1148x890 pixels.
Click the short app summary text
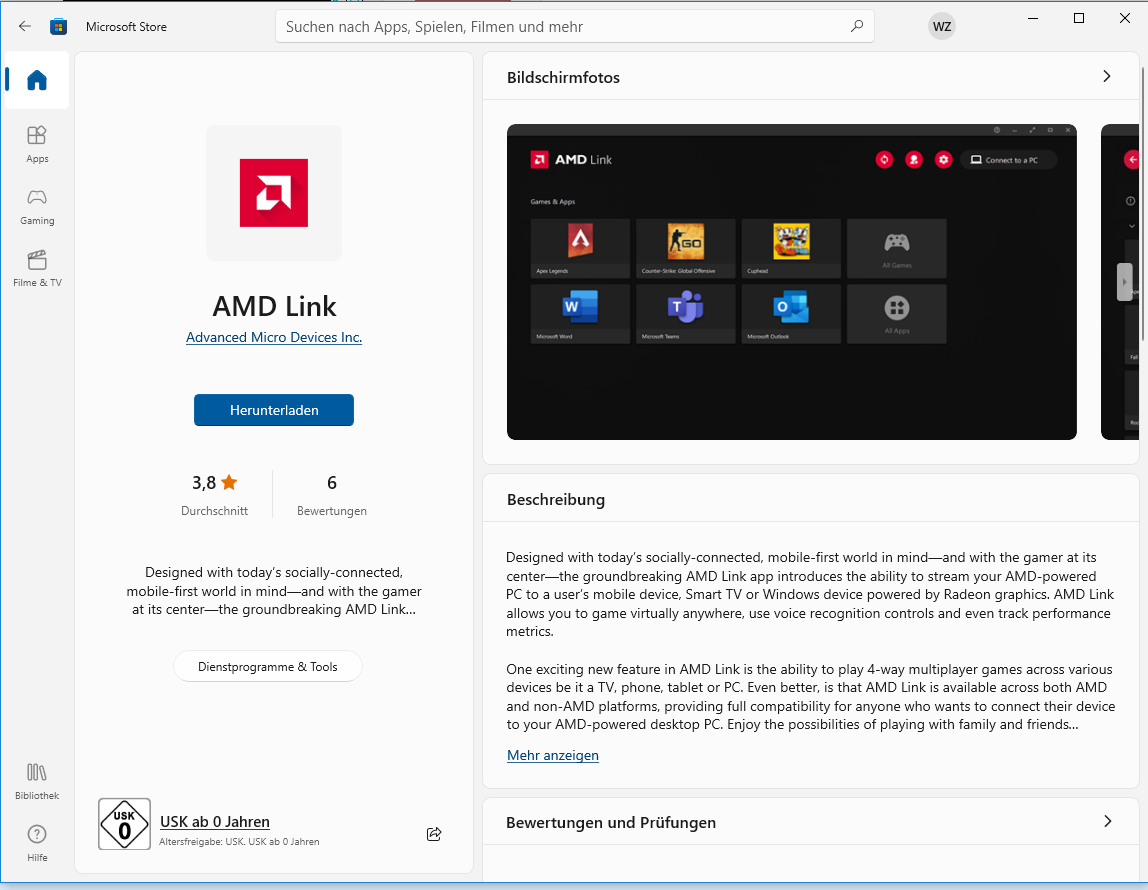pos(274,591)
